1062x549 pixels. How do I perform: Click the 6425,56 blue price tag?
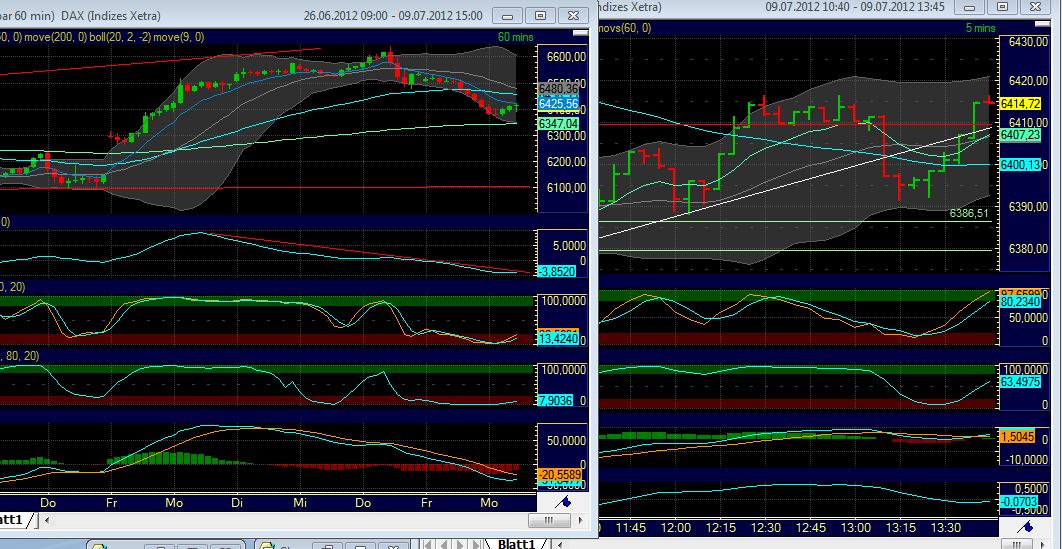tap(559, 104)
